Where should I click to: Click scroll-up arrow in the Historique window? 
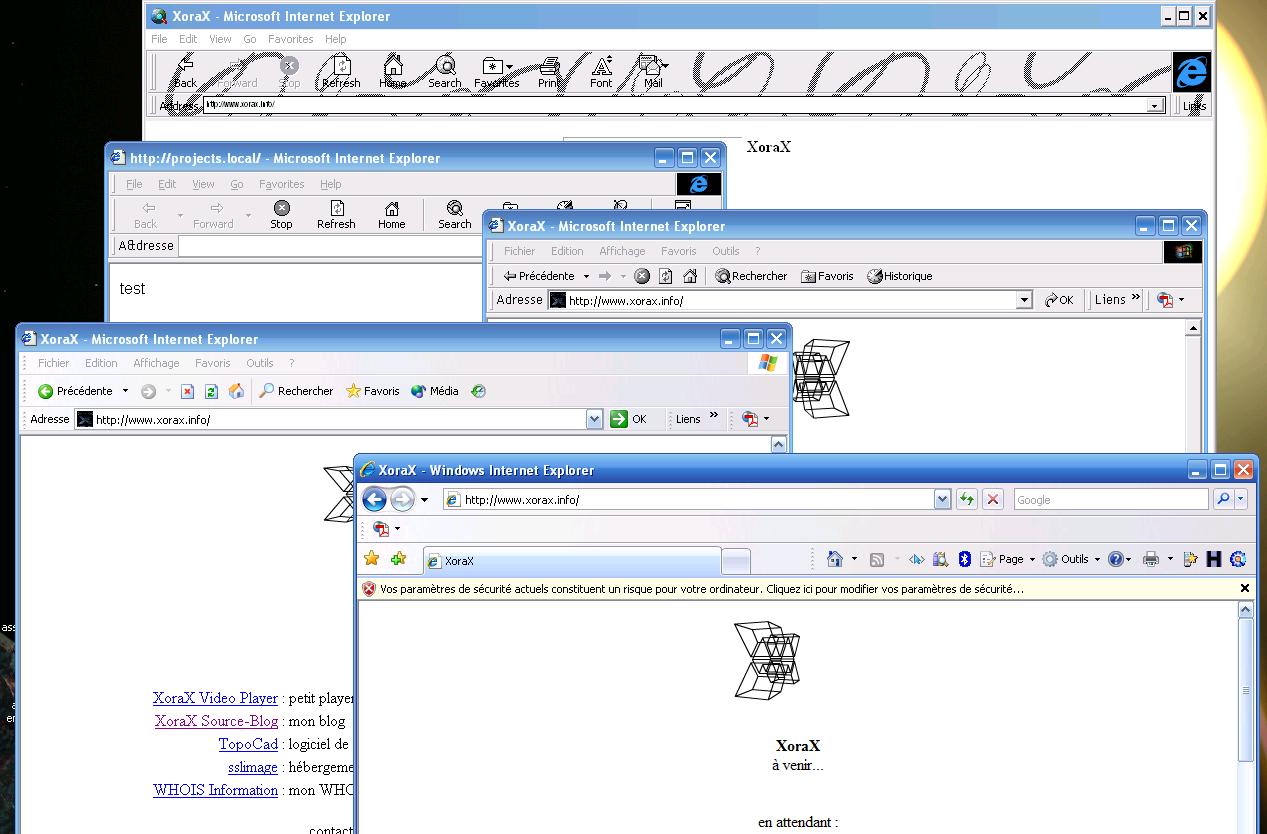click(1193, 328)
